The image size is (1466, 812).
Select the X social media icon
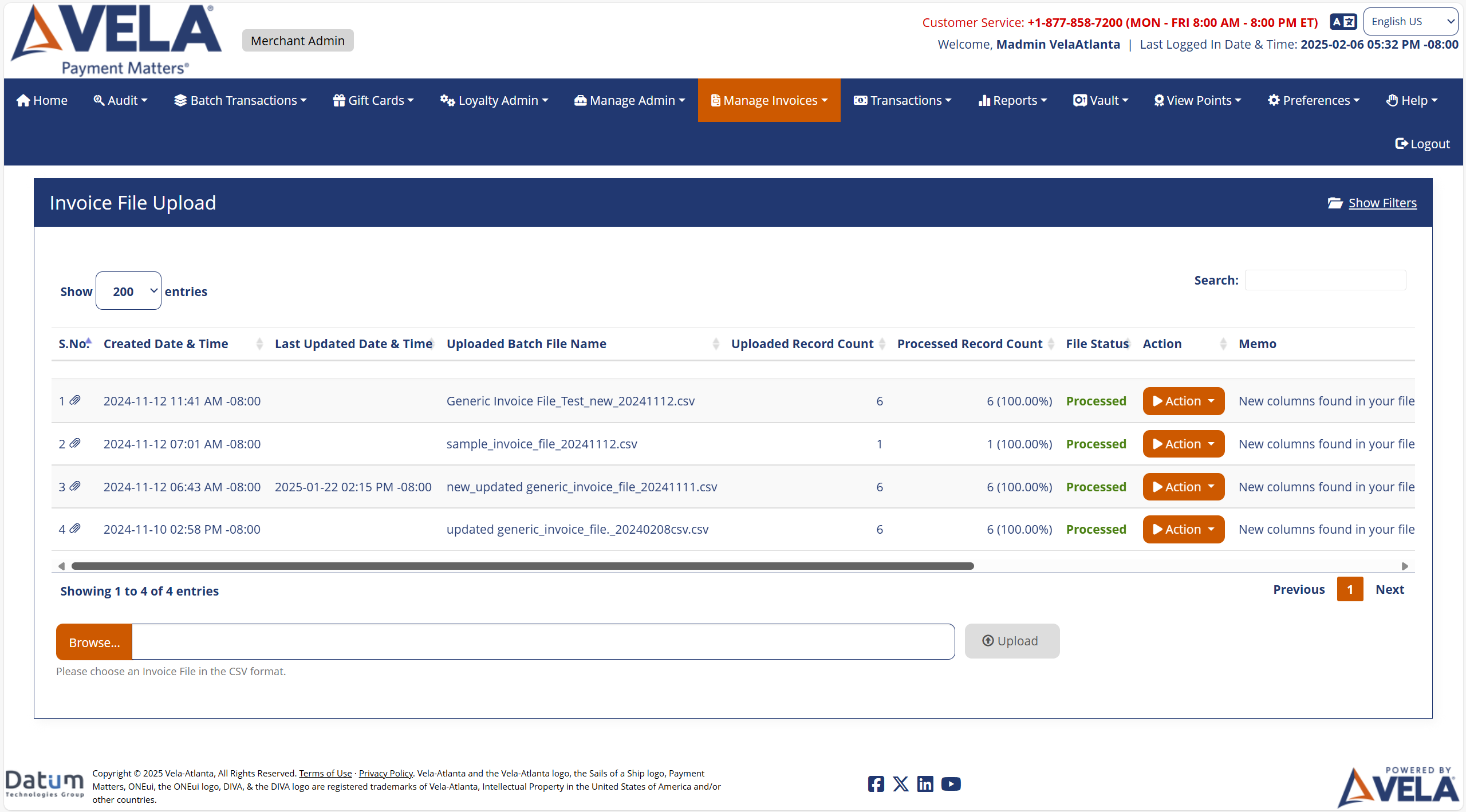coord(900,783)
